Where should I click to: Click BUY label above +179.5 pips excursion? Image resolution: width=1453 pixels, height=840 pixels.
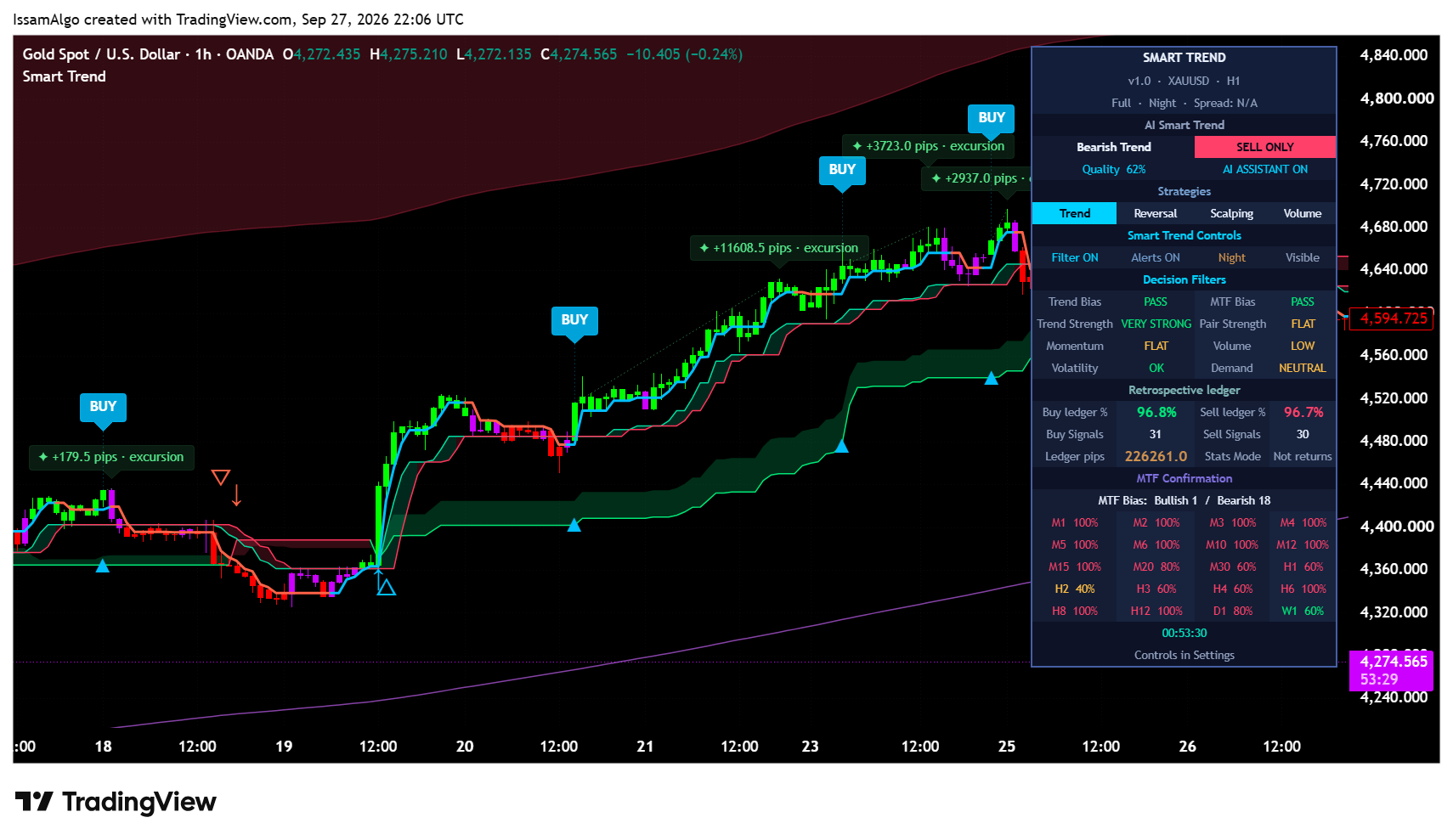tap(103, 407)
